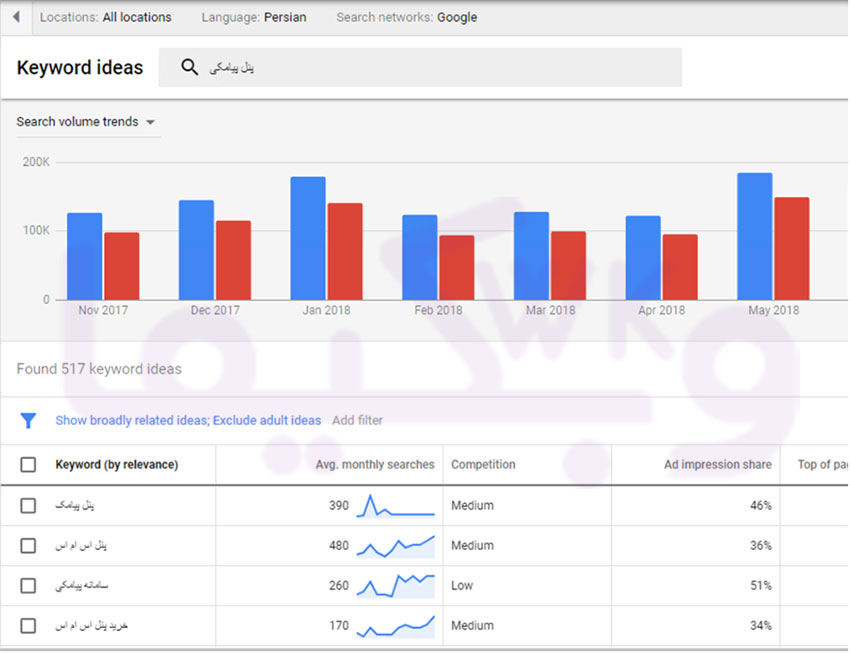Sort by Competition column header
The width and height of the screenshot is (850, 654).
(x=483, y=465)
